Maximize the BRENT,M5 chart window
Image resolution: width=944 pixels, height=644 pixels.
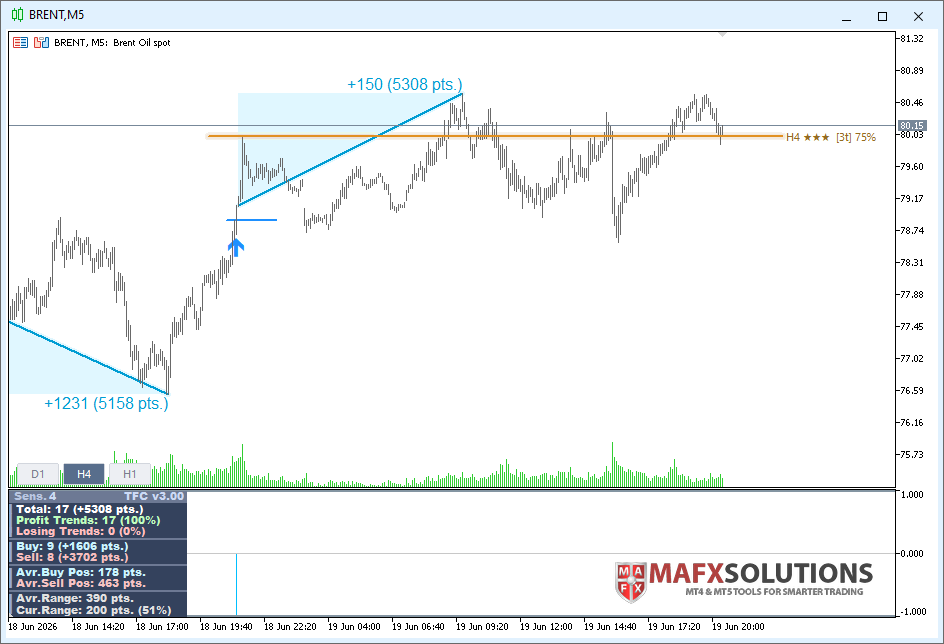[882, 16]
